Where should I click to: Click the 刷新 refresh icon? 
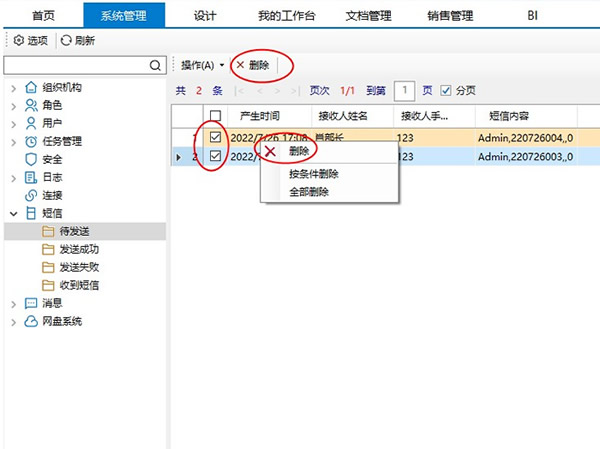point(67,40)
